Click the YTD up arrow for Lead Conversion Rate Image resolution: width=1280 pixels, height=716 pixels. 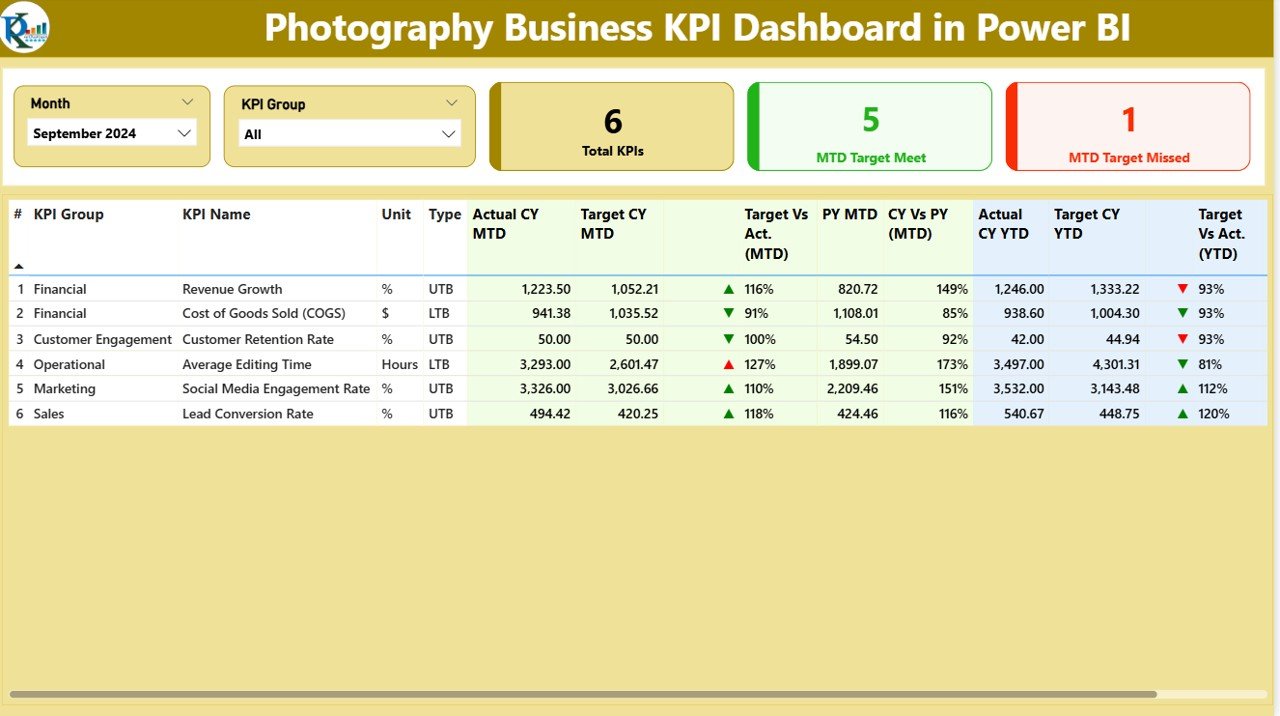(1183, 414)
